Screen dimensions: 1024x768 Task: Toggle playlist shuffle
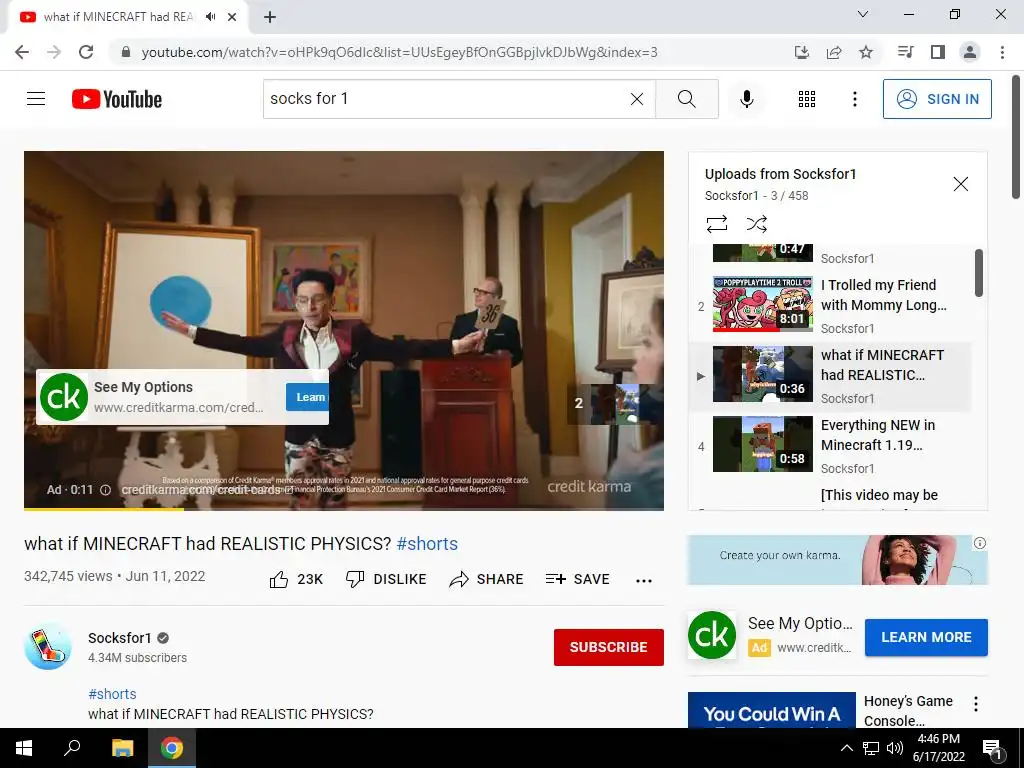[x=756, y=224]
